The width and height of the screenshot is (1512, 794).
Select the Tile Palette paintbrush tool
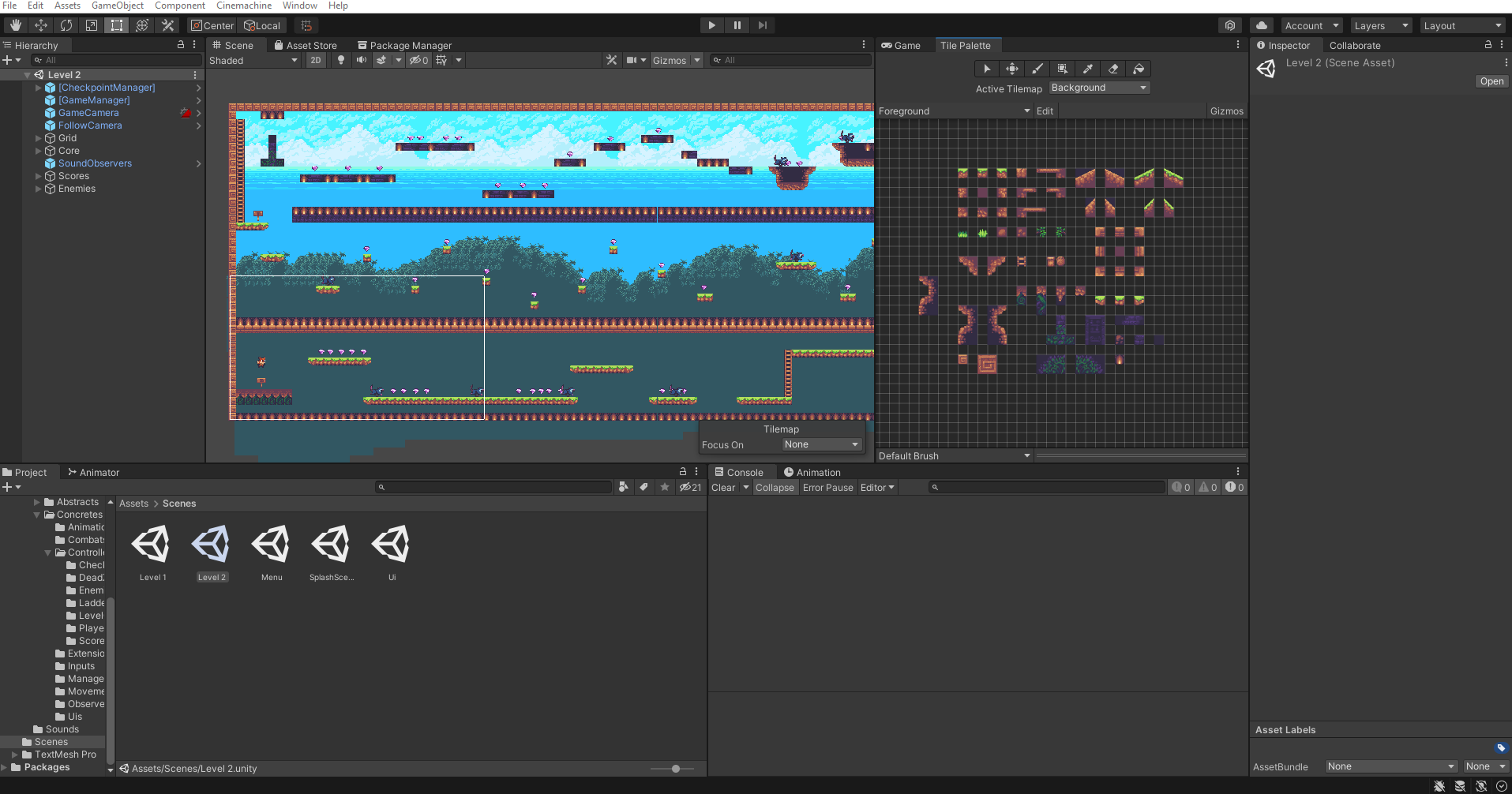(1037, 69)
